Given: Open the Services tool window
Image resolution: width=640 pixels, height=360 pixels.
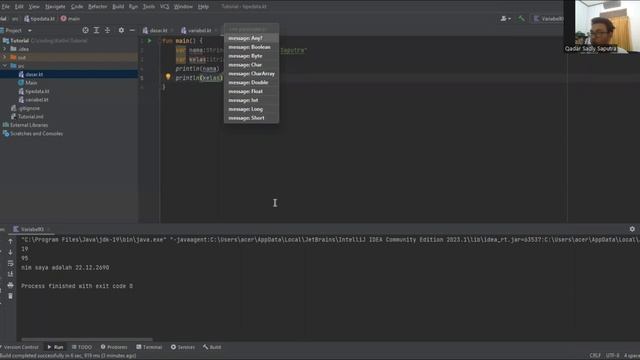Looking at the screenshot, I should (x=183, y=347).
